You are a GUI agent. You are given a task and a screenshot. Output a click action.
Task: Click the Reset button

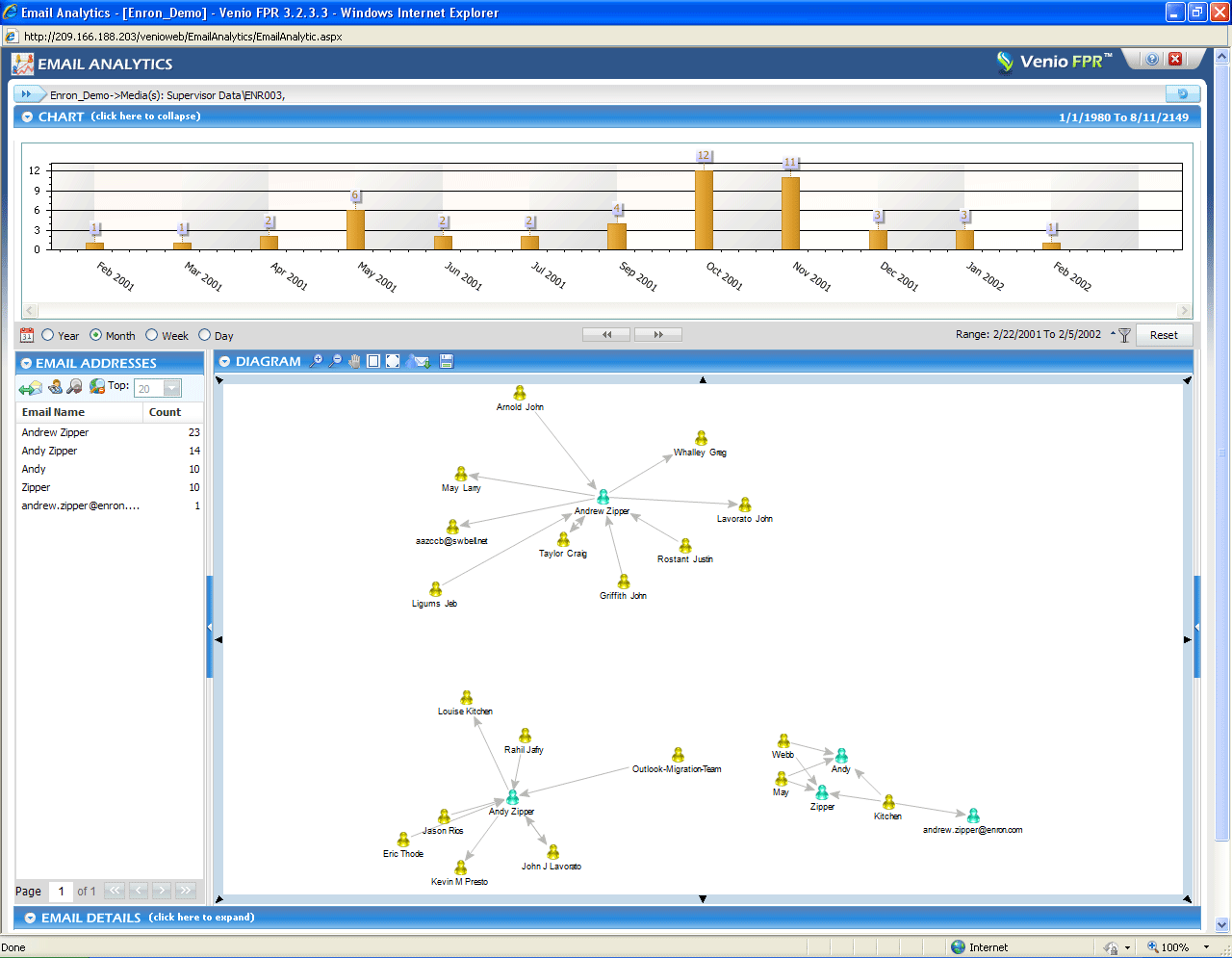[1164, 335]
